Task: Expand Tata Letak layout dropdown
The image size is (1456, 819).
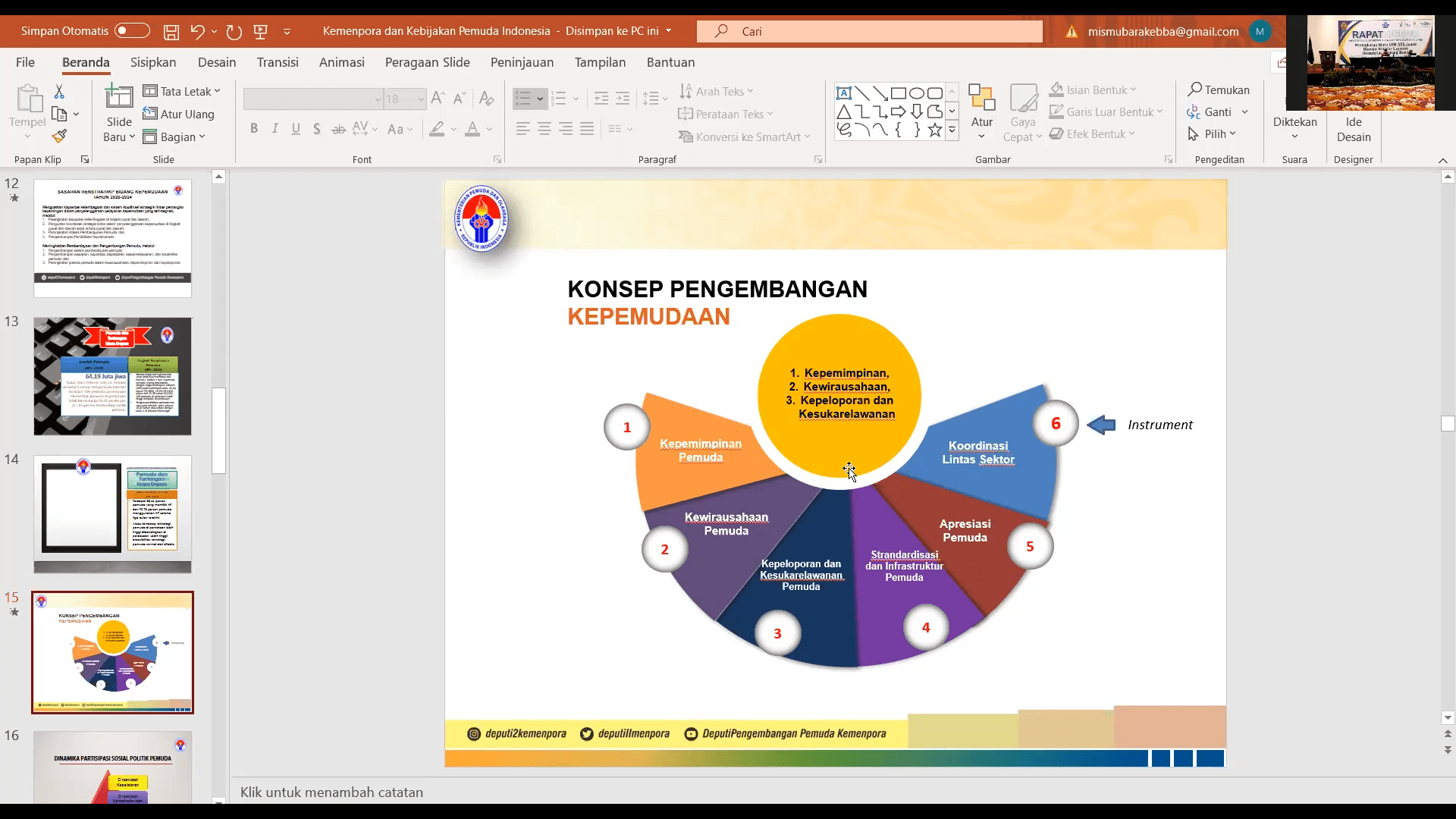Action: [182, 91]
